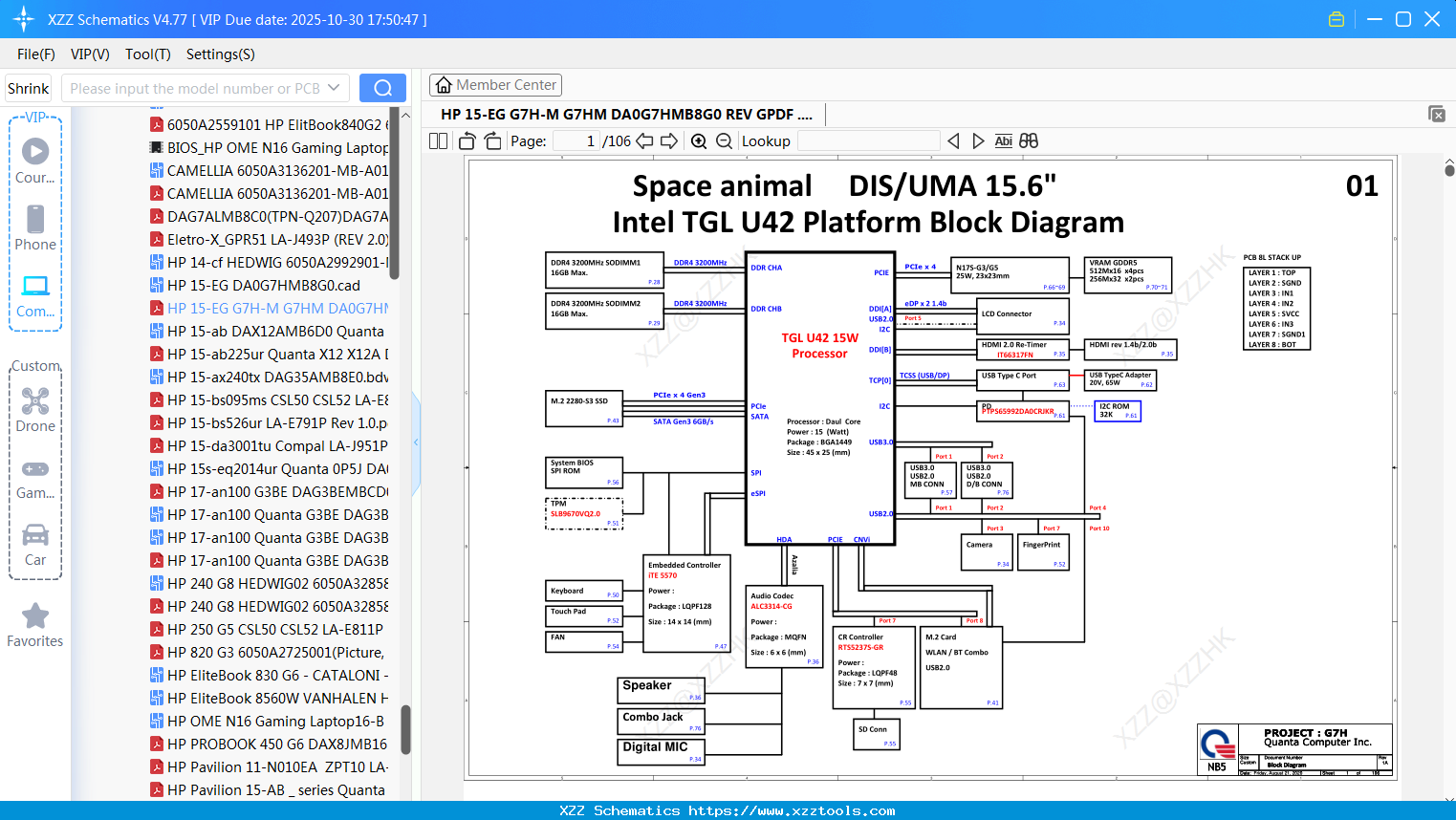Select the HP 15-EG G7H-M document tab
The height and width of the screenshot is (820, 1456).
coord(626,114)
